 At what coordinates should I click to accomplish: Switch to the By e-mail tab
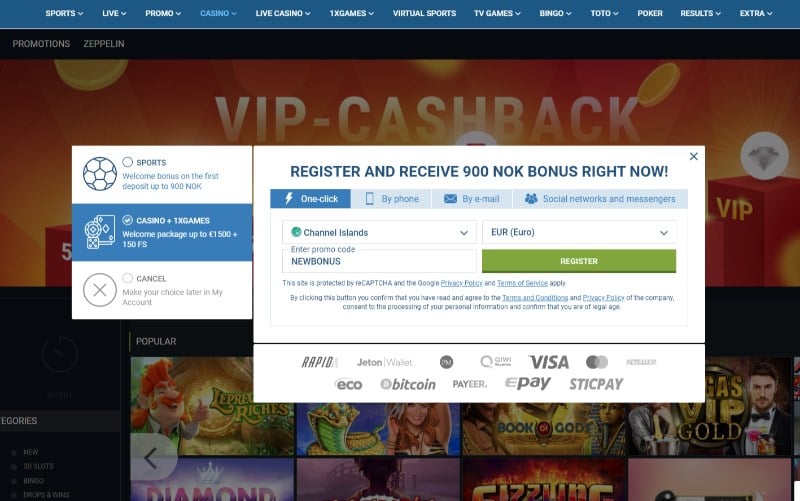pos(471,199)
